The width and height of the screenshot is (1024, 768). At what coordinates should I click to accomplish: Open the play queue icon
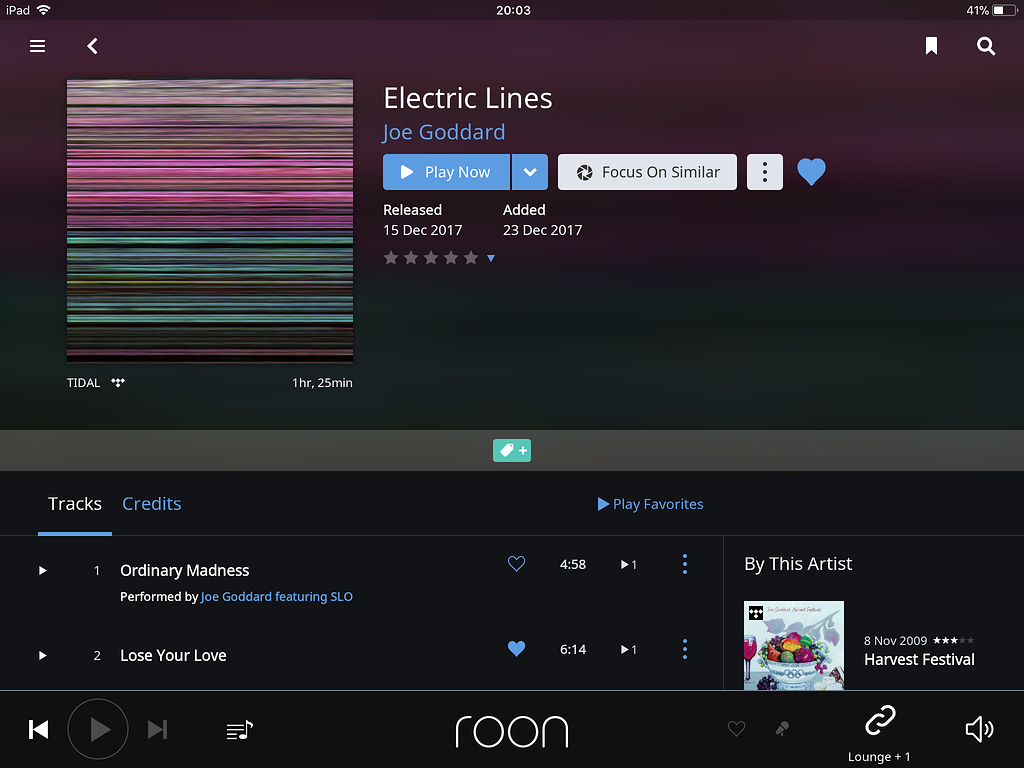click(x=238, y=729)
